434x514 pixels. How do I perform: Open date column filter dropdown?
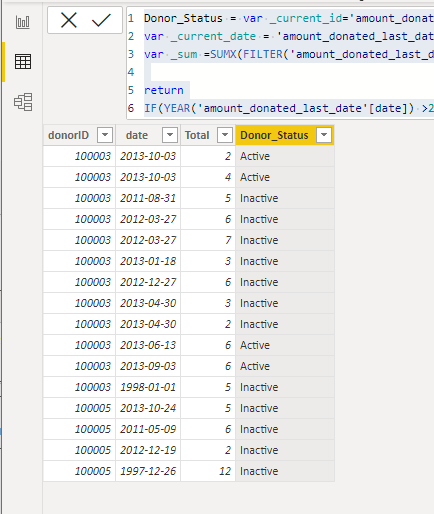170,135
